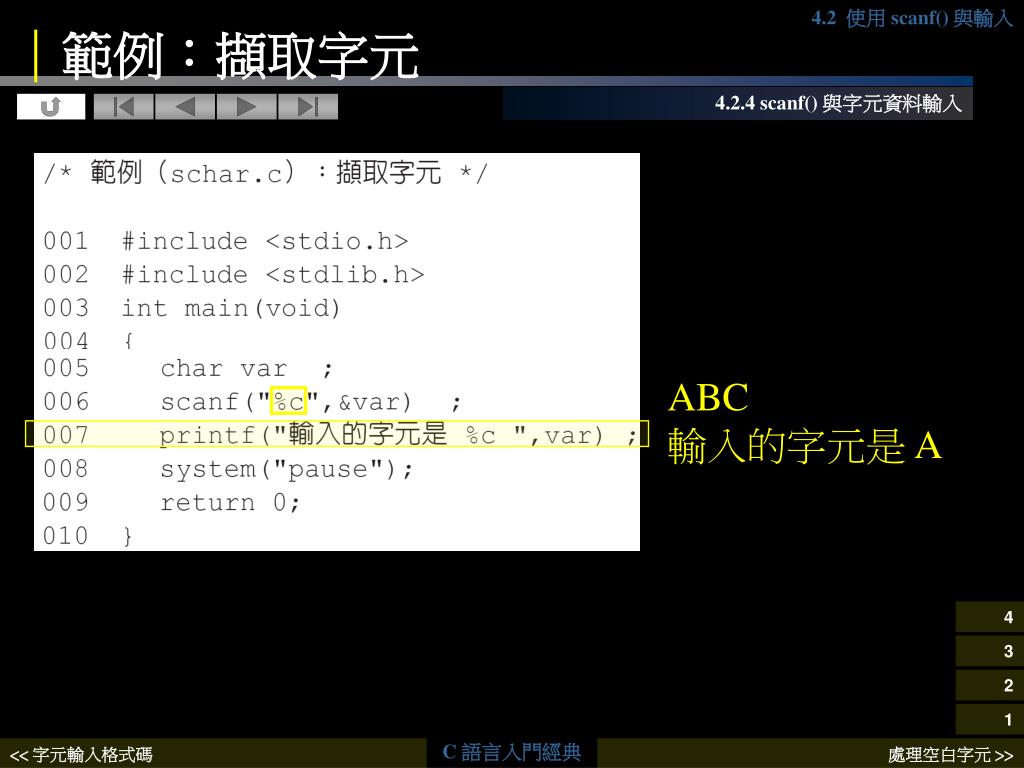
Task: Go forward to 處理空白字元 link
Action: tap(950, 755)
